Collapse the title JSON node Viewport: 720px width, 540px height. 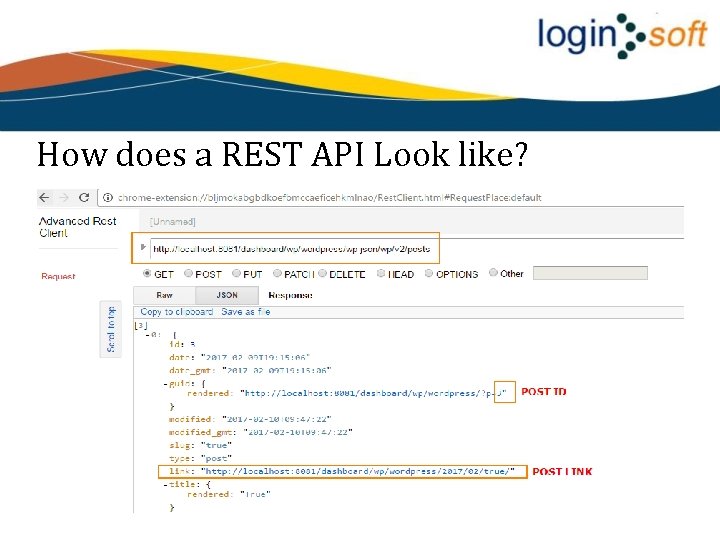tap(165, 484)
